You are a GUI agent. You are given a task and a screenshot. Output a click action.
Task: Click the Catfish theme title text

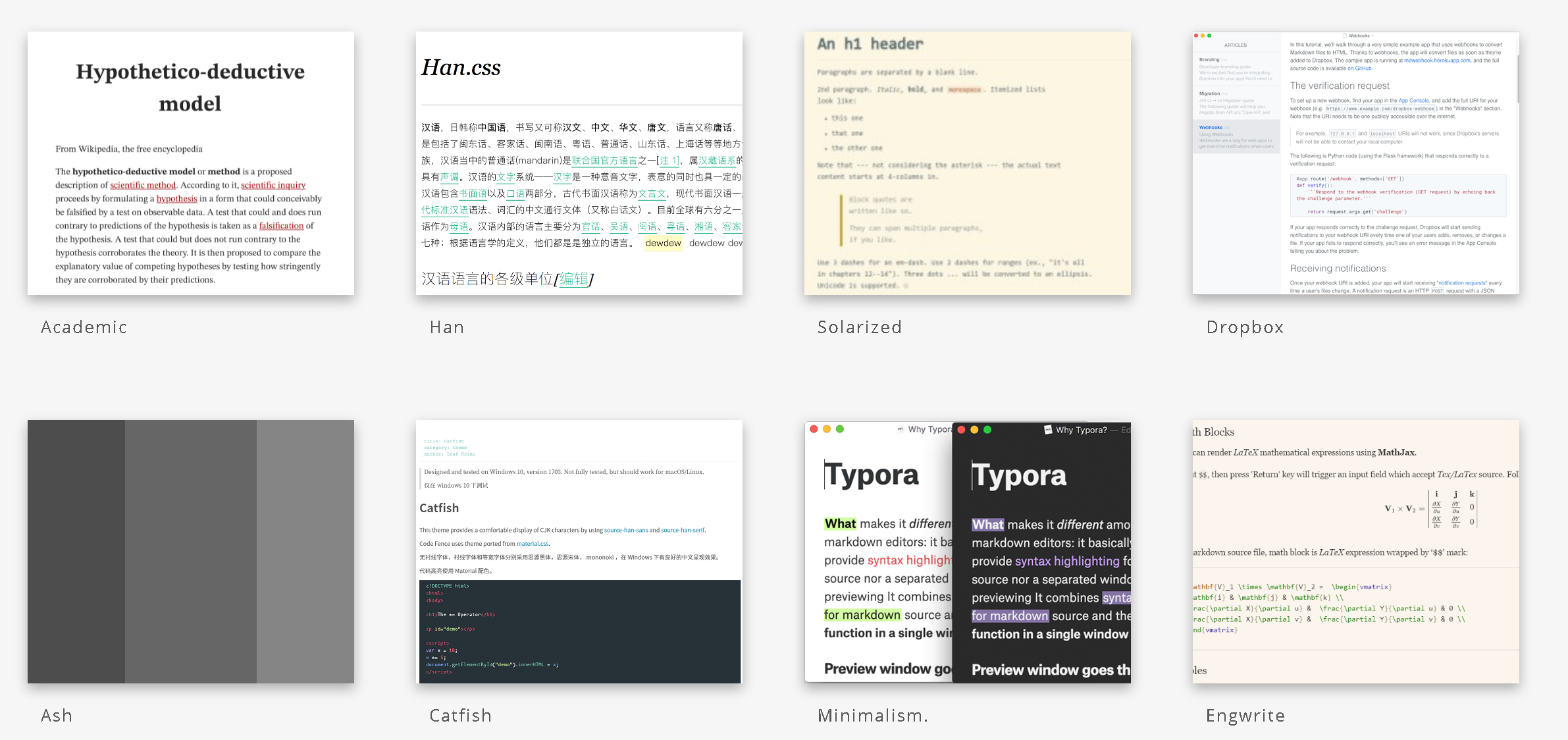pos(460,716)
